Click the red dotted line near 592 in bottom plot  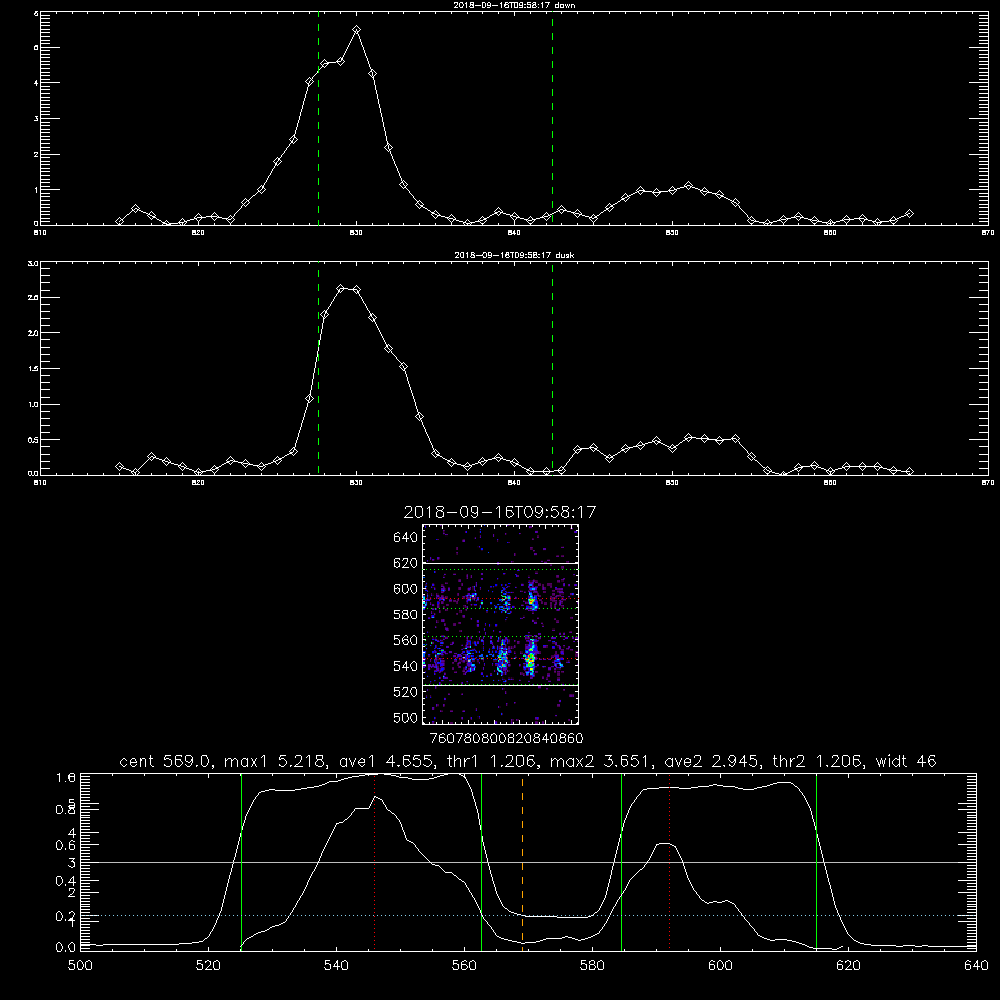670,861
